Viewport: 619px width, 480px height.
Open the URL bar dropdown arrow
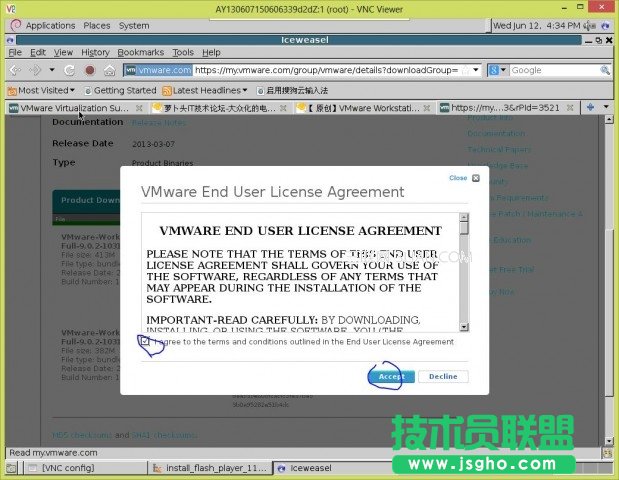click(476, 70)
